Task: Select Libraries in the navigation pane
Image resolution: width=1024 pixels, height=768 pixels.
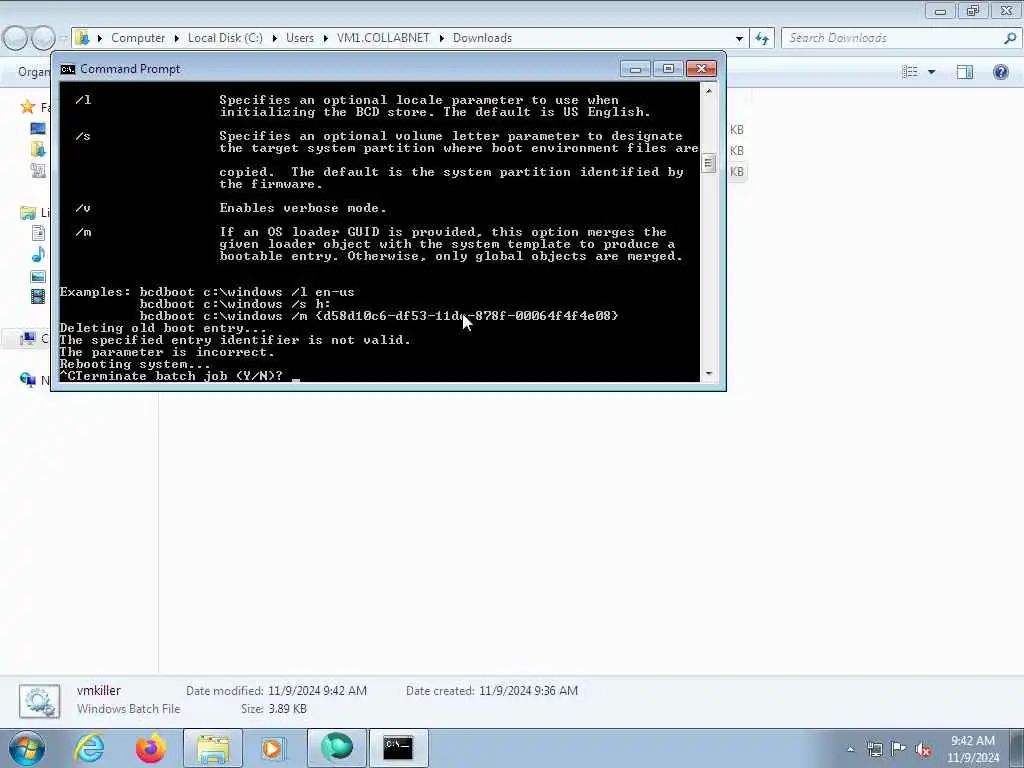Action: (28, 212)
